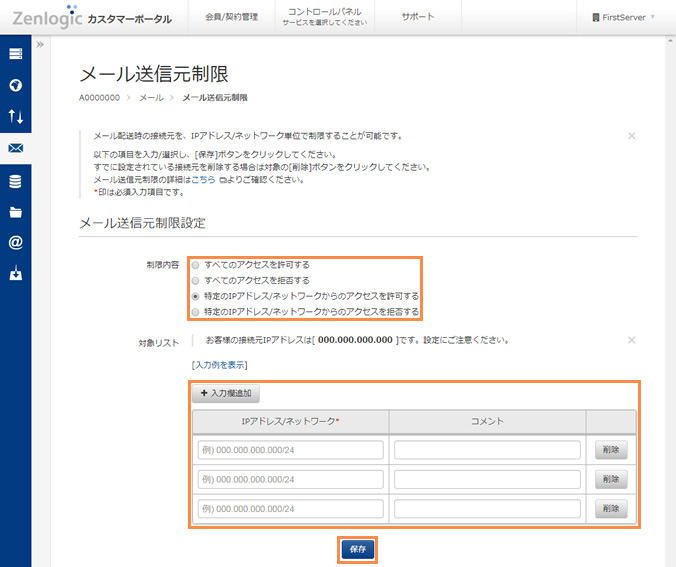Focus third row IP address field

[x=291, y=509]
